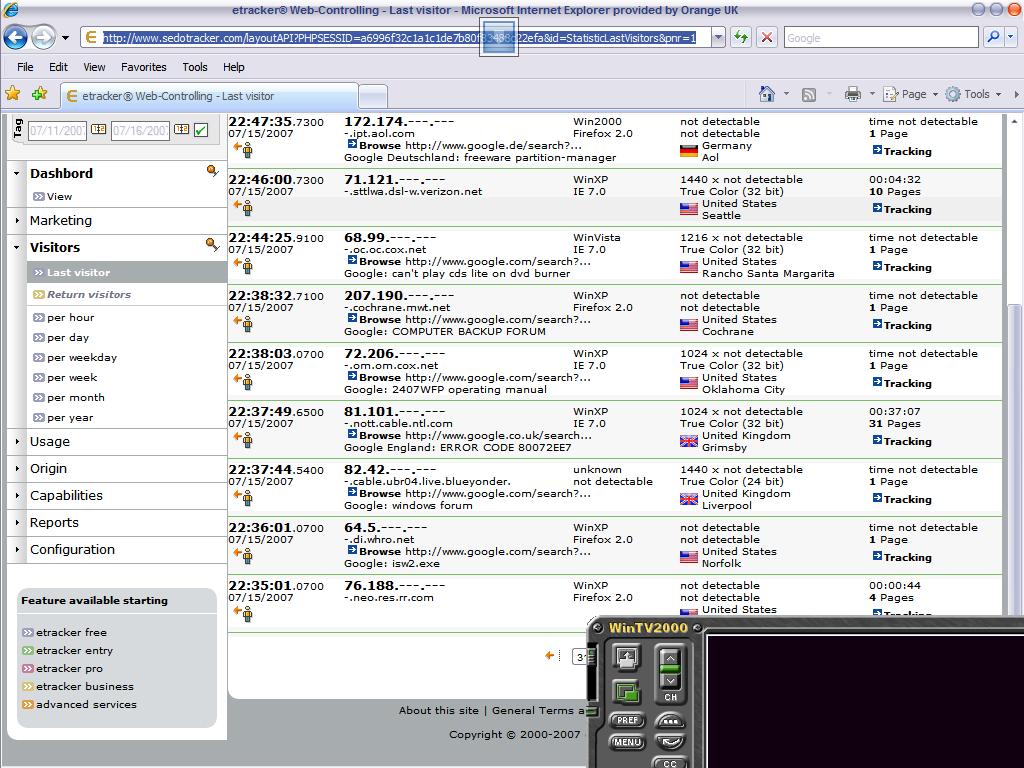This screenshot has width=1024, height=768.
Task: Click the WinTV2000 full screen button
Action: [x=626, y=658]
